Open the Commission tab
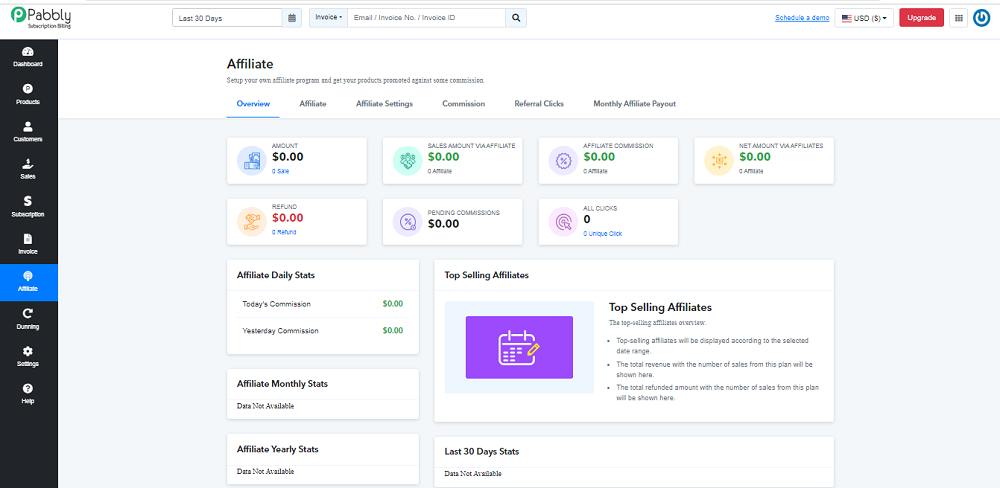Viewport: 1000px width, 488px height. coord(464,103)
